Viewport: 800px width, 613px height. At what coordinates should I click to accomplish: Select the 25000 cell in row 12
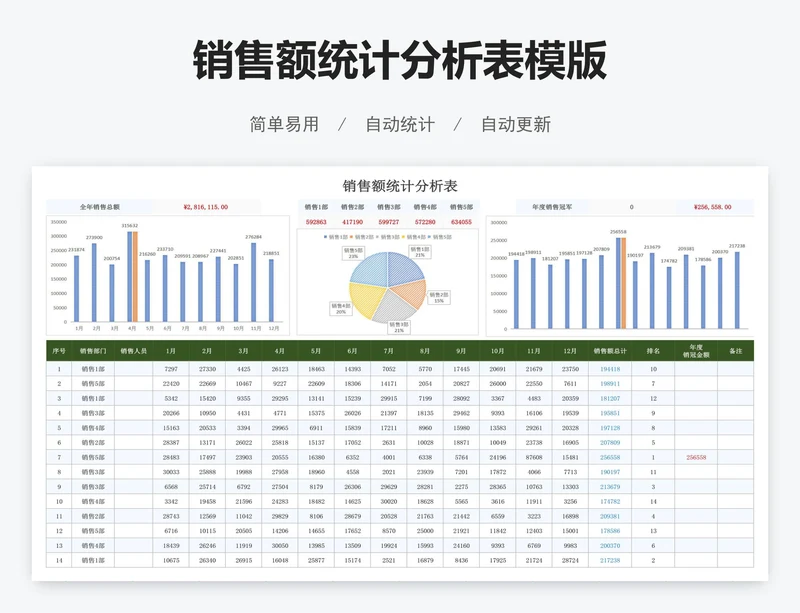coord(425,531)
